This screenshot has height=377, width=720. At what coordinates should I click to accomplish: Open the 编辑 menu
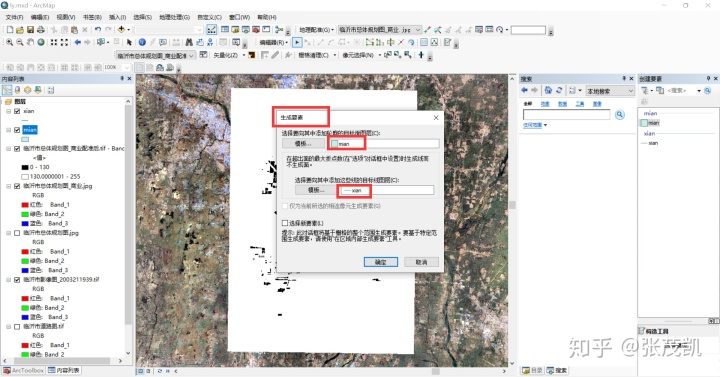(x=40, y=17)
